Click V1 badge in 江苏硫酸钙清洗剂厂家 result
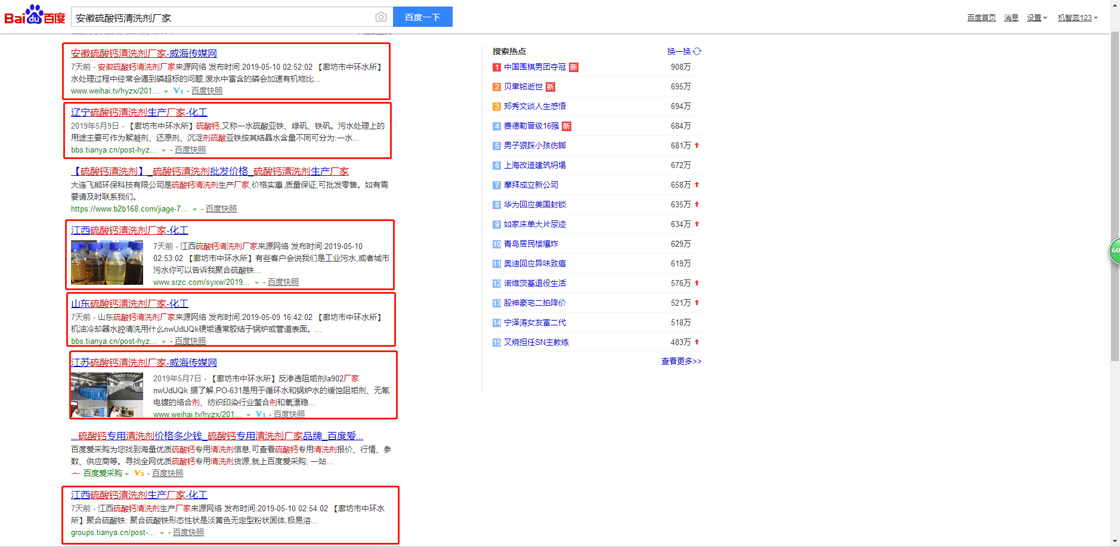Viewport: 1120px width, 547px height. 260,414
